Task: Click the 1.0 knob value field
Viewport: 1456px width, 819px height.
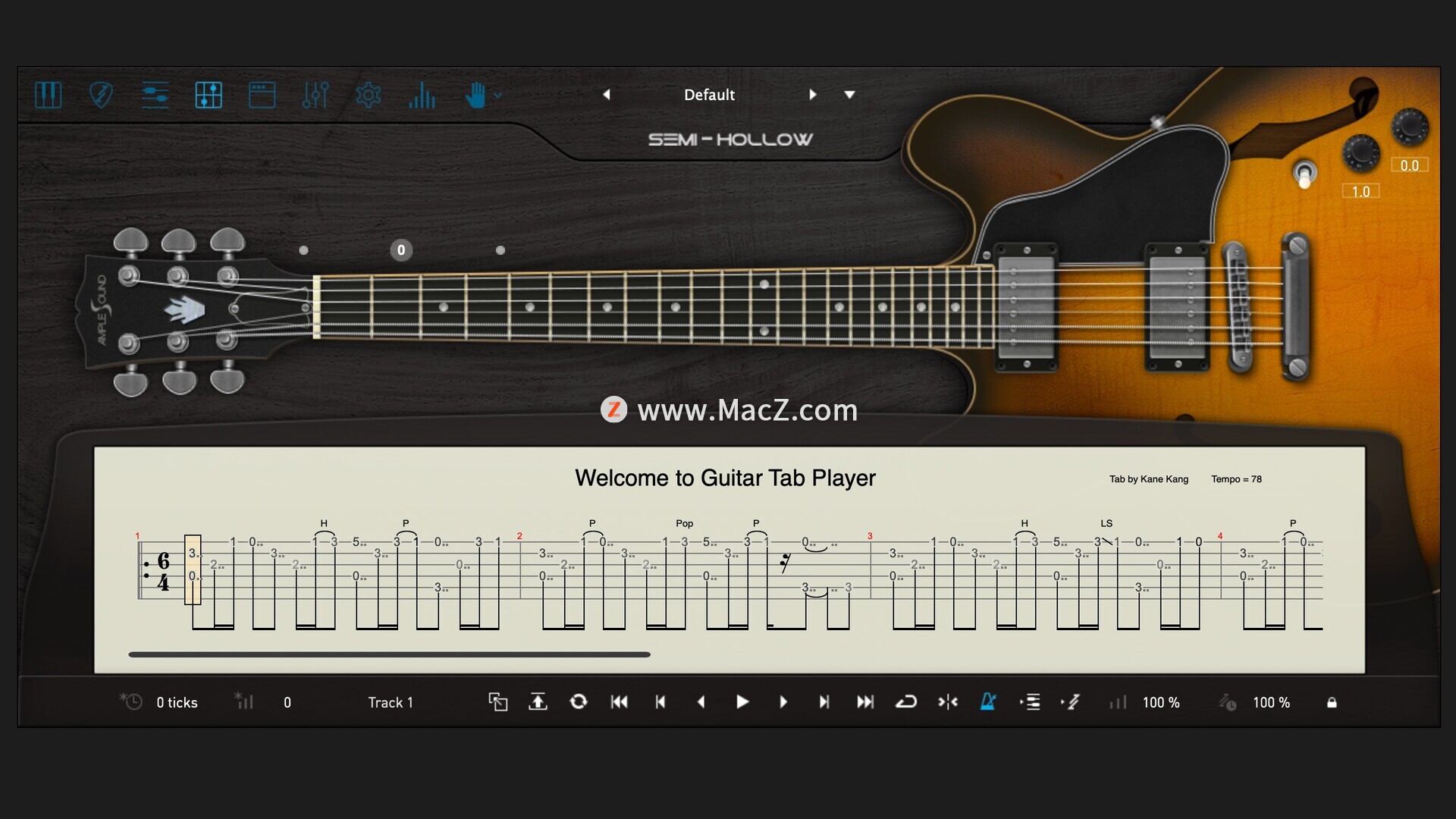Action: 1361,191
